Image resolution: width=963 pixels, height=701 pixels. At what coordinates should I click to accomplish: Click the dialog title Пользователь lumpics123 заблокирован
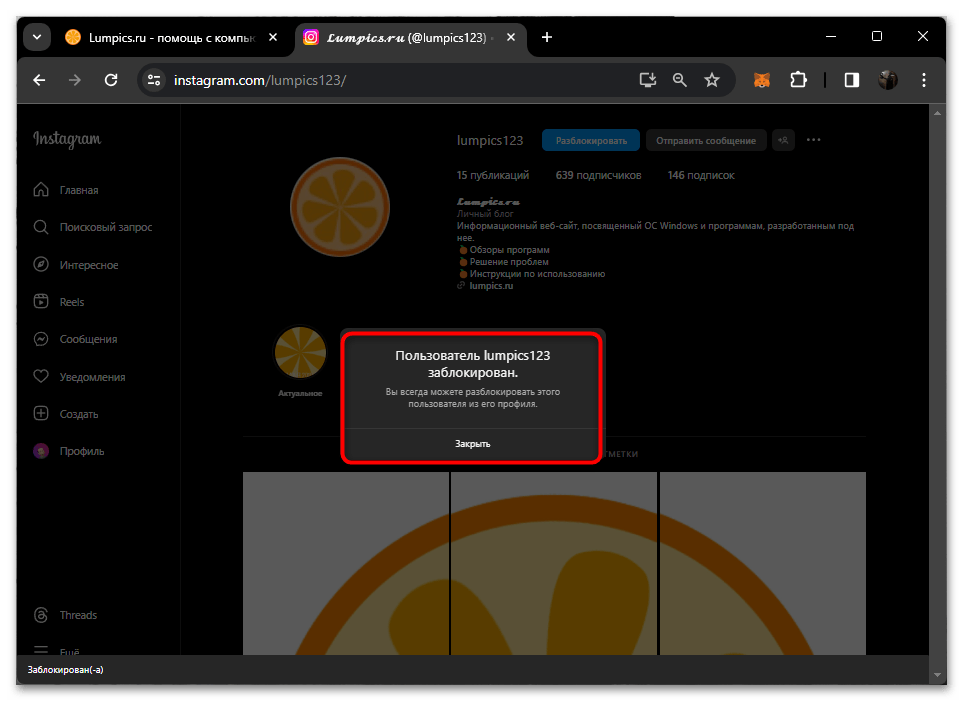point(472,364)
